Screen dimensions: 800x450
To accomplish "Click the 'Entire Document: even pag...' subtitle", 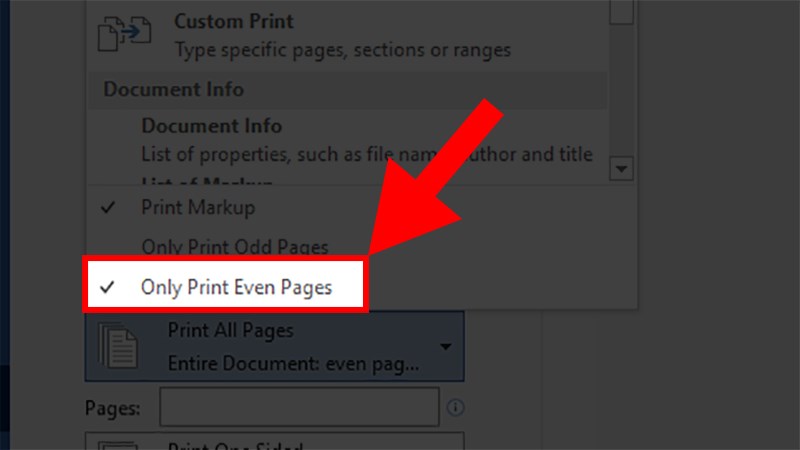I will pyautogui.click(x=293, y=362).
